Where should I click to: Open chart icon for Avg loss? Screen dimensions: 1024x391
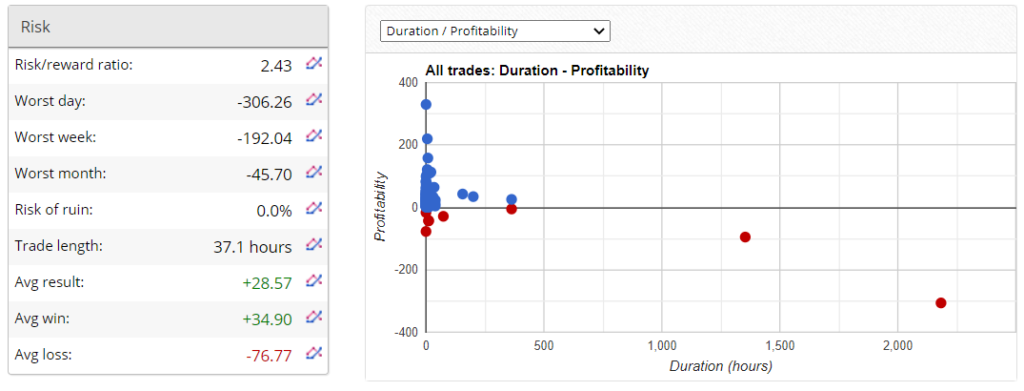tap(314, 354)
